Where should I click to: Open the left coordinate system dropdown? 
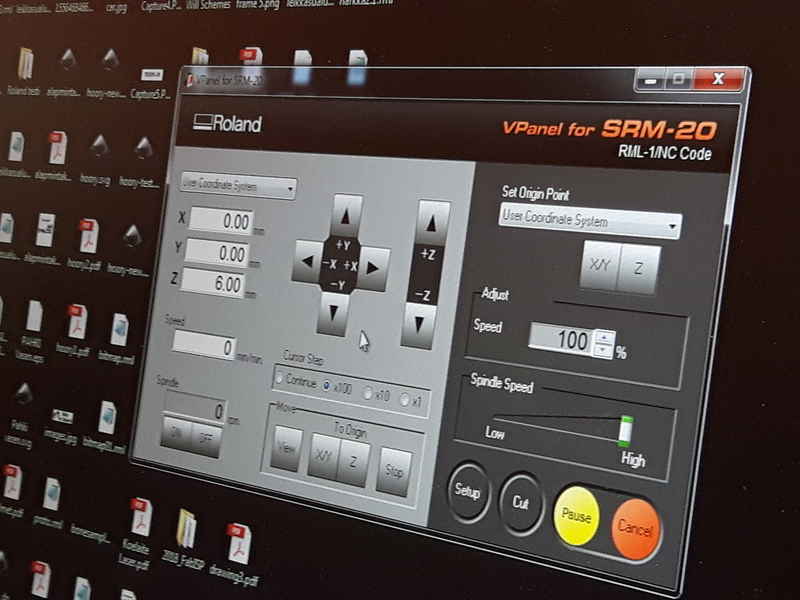[x=238, y=186]
